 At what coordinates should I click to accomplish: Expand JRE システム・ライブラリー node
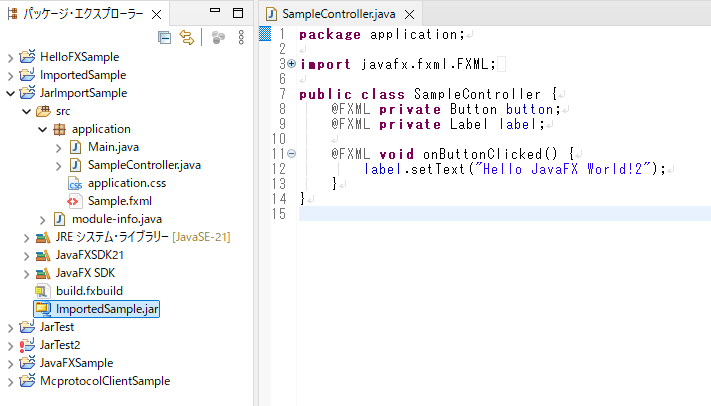click(26, 238)
